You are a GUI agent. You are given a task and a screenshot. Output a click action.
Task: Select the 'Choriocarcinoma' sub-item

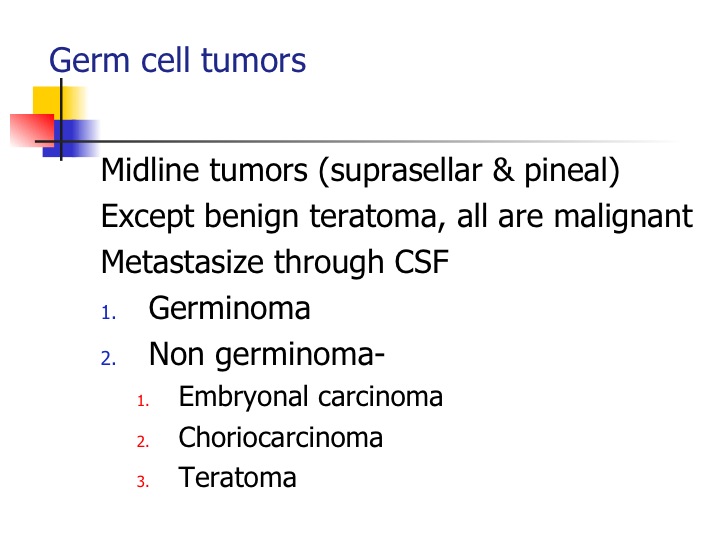[x=280, y=437]
